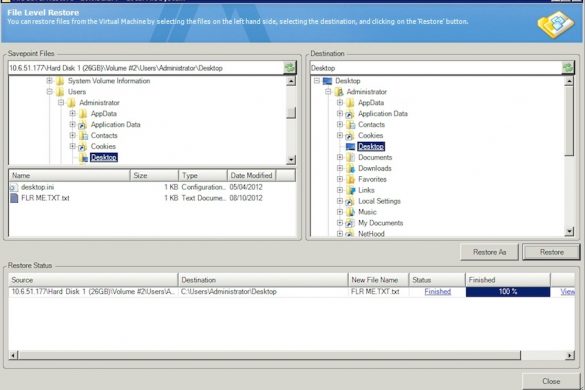
Task: Click Local Settings shortcut icon in Destination tree
Action: pos(350,201)
